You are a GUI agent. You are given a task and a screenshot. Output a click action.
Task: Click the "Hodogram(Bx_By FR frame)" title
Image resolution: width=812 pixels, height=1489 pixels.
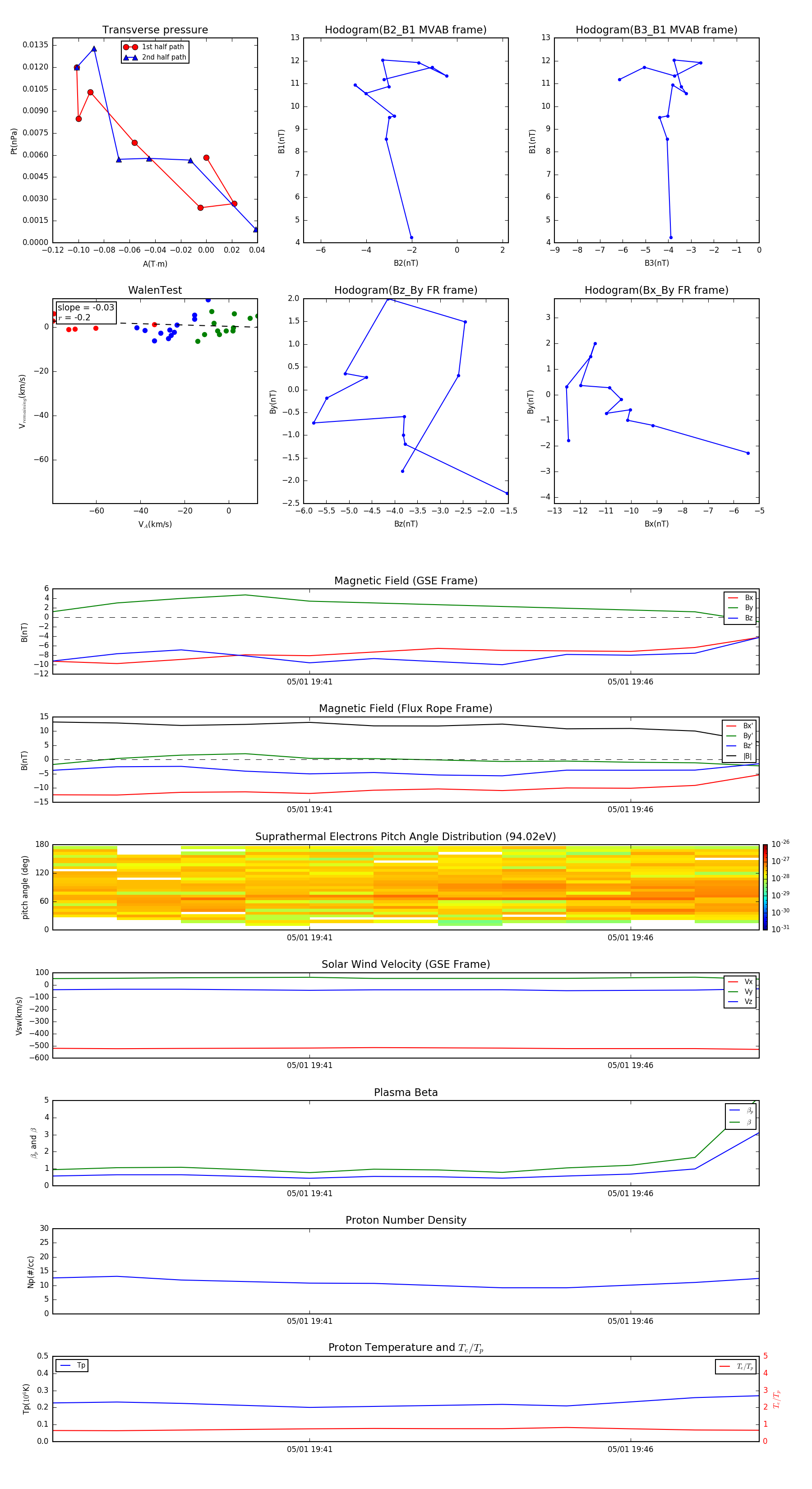tap(656, 290)
